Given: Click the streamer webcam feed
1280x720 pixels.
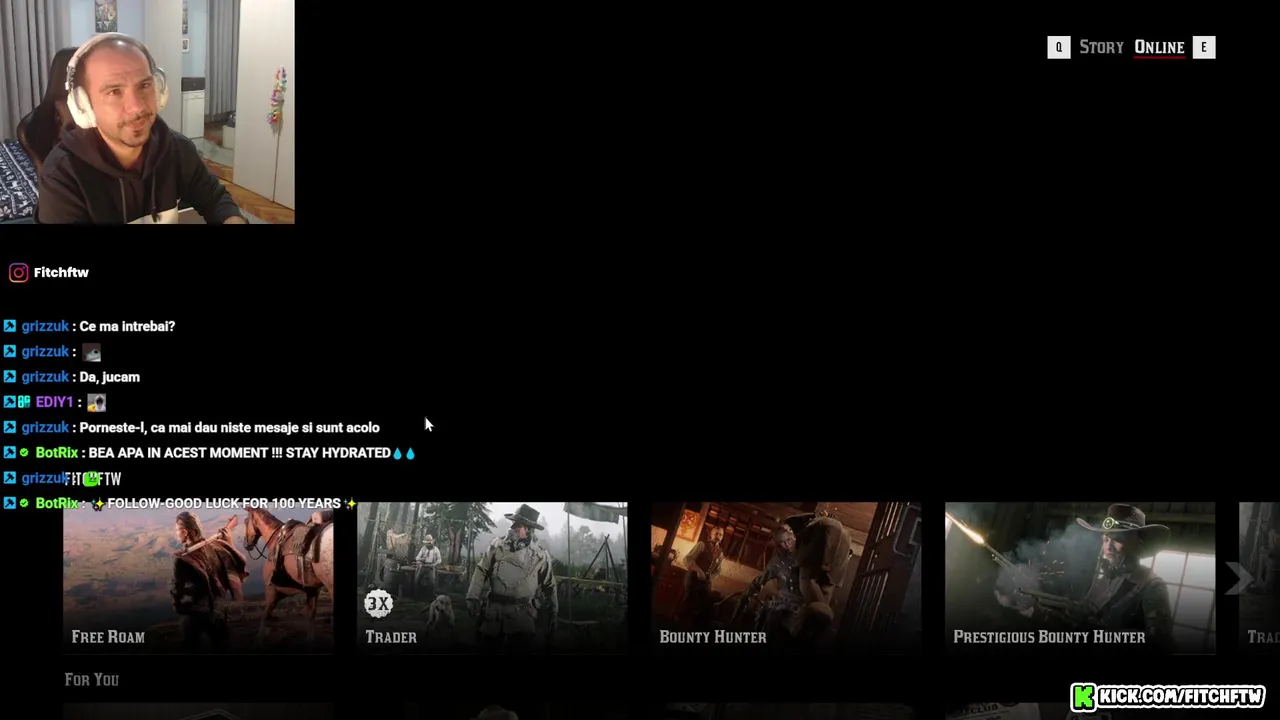Looking at the screenshot, I should [147, 111].
